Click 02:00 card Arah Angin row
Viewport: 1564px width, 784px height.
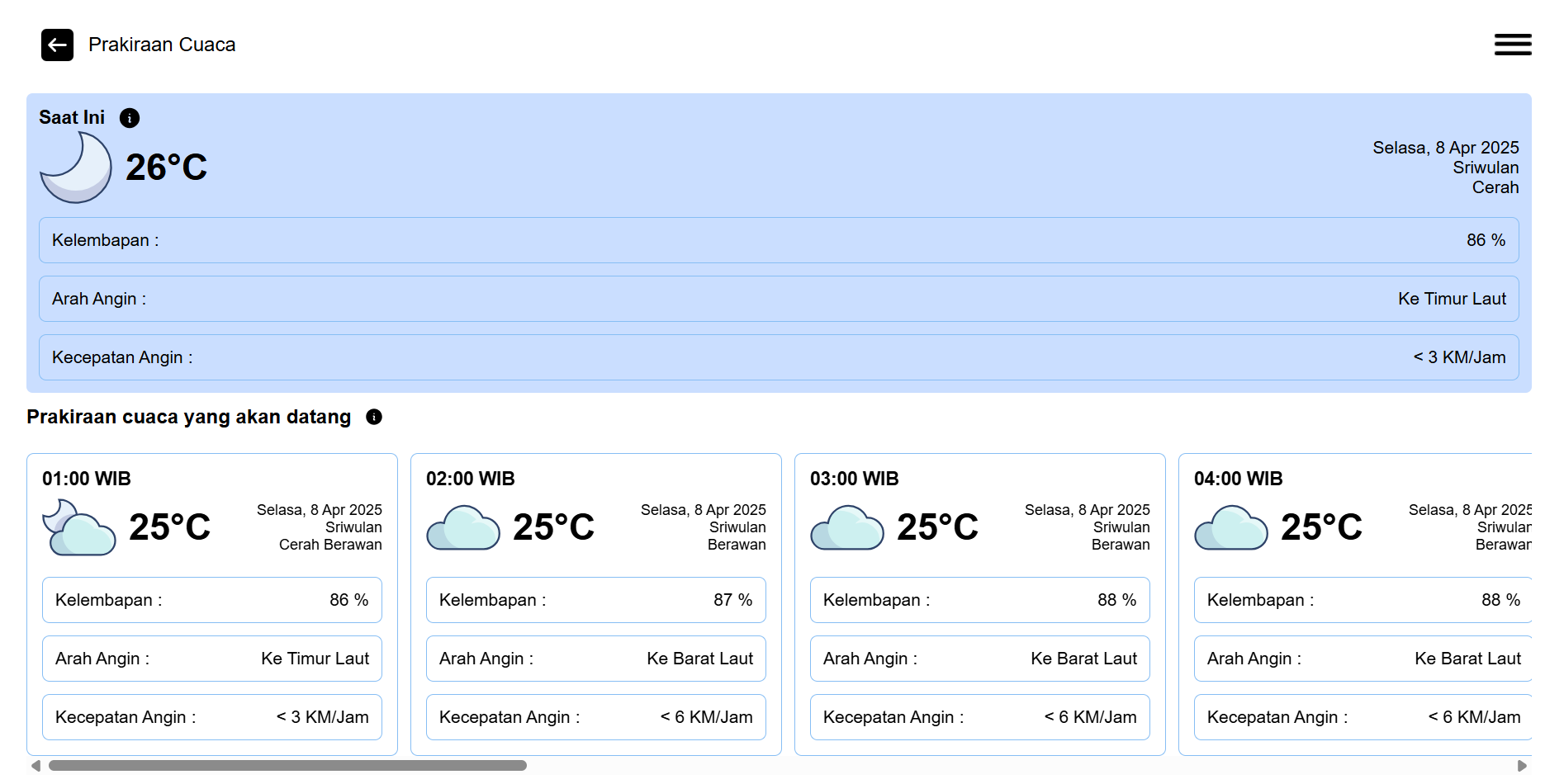[x=596, y=659]
